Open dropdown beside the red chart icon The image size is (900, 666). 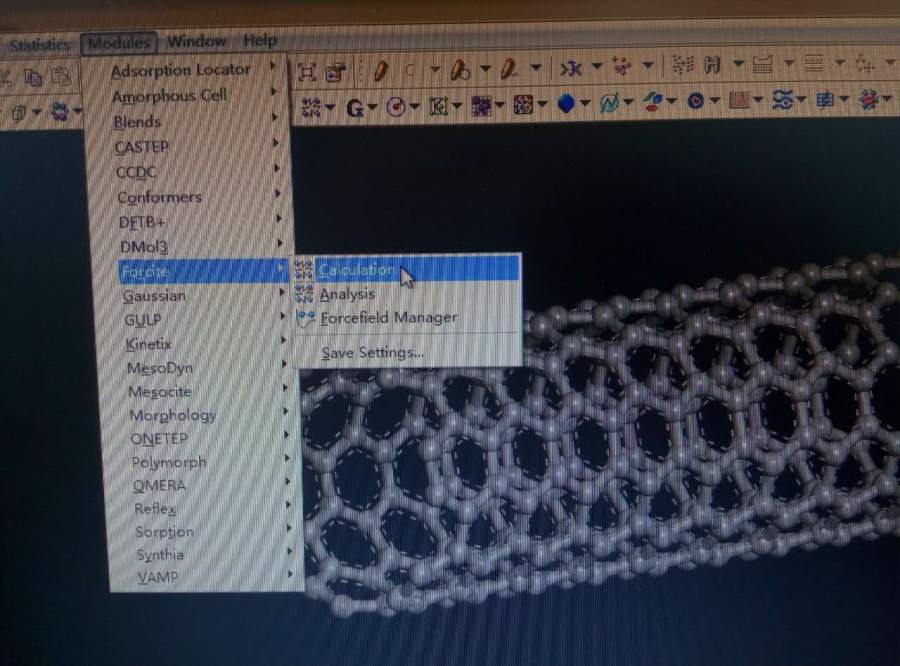(x=758, y=100)
